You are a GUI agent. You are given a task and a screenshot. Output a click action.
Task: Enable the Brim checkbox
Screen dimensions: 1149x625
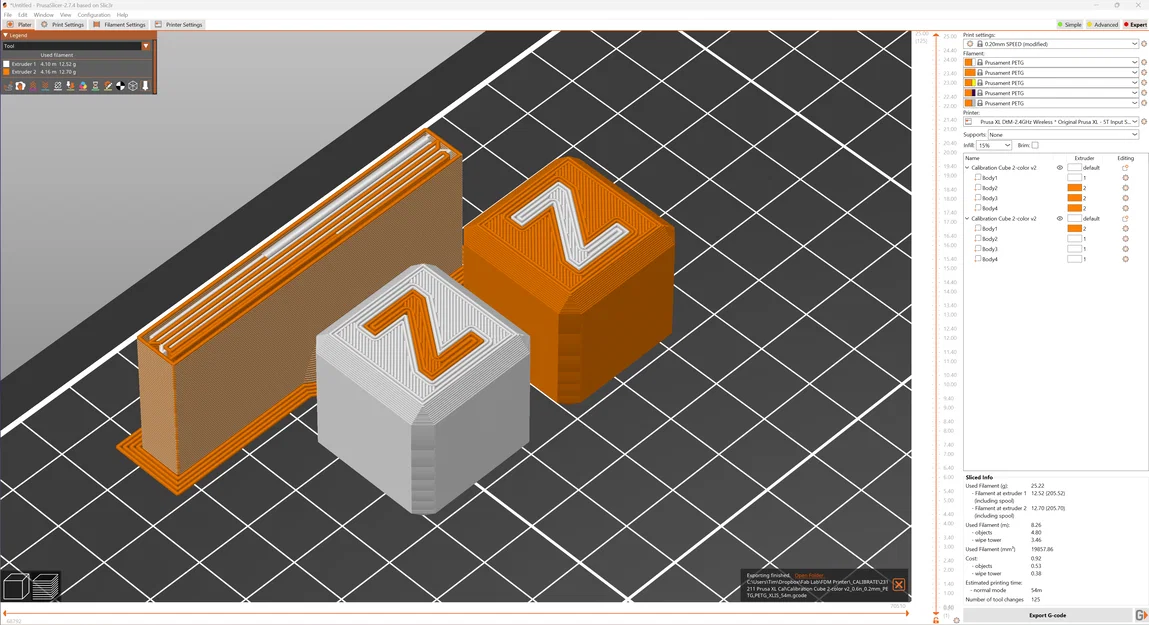tap(1035, 145)
